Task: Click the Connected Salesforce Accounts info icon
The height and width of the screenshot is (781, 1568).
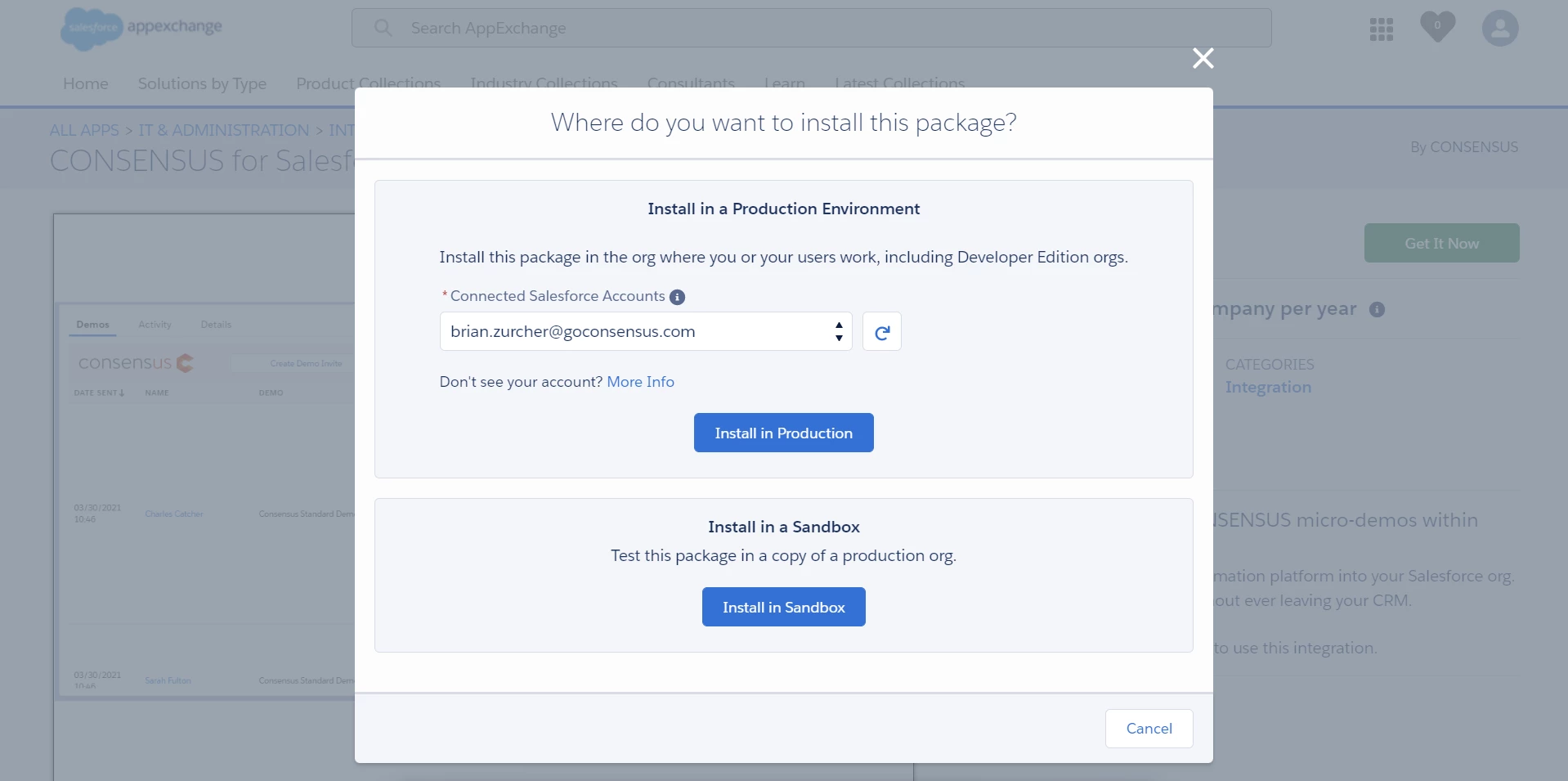Action: tap(677, 297)
